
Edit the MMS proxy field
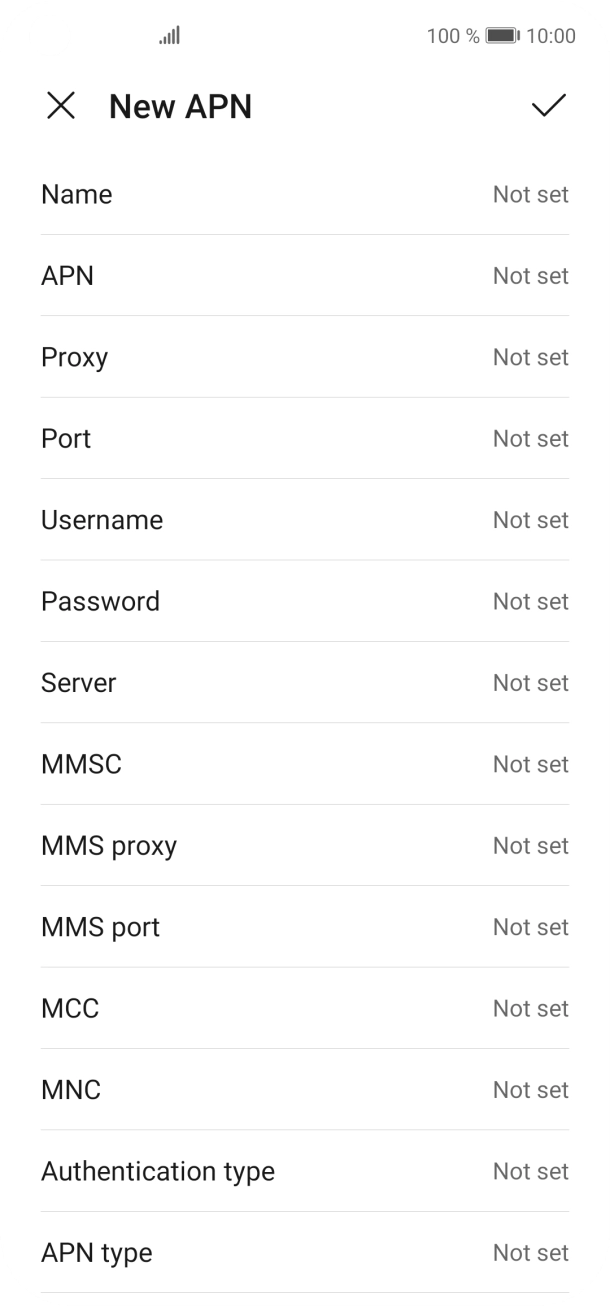click(305, 846)
